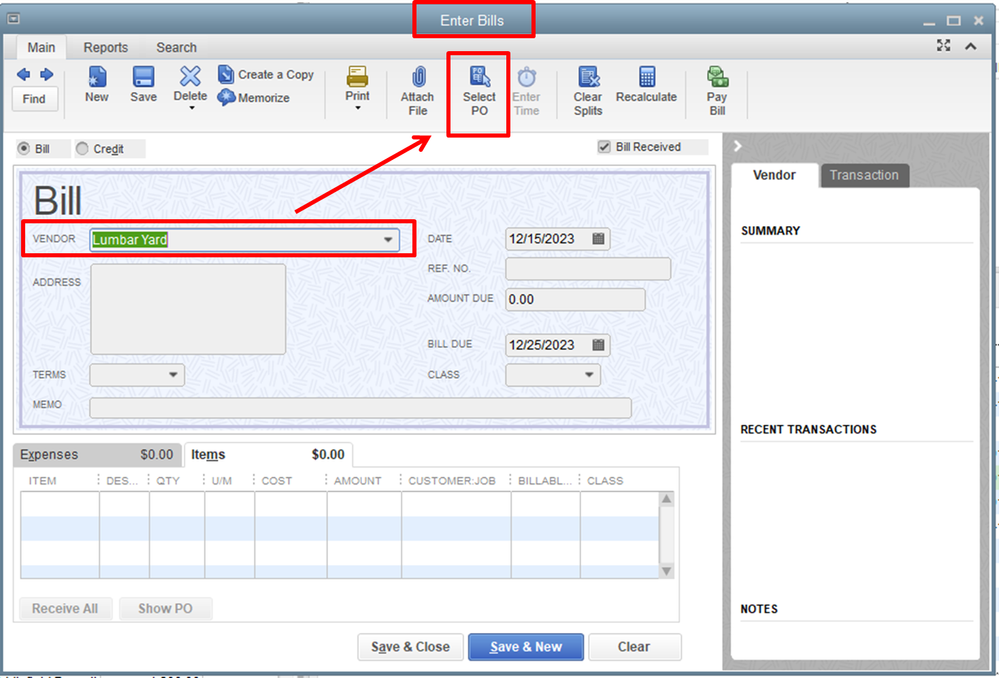Click the Show PO button

tap(165, 609)
